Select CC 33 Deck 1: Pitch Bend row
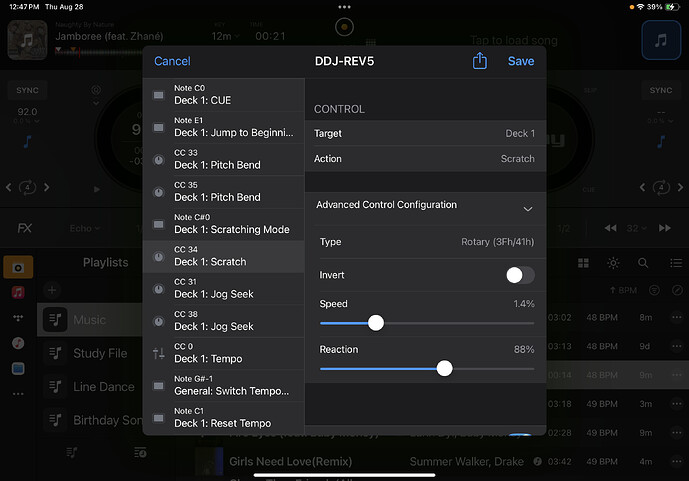This screenshot has height=481, width=689. [224, 159]
